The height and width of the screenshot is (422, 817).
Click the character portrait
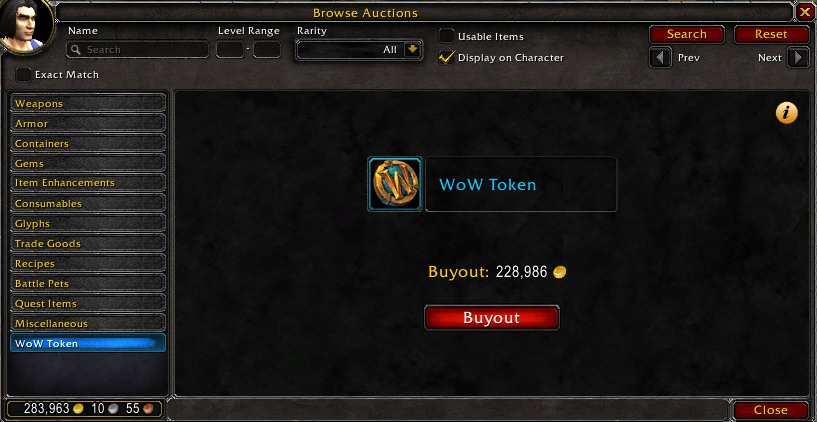pos(25,25)
